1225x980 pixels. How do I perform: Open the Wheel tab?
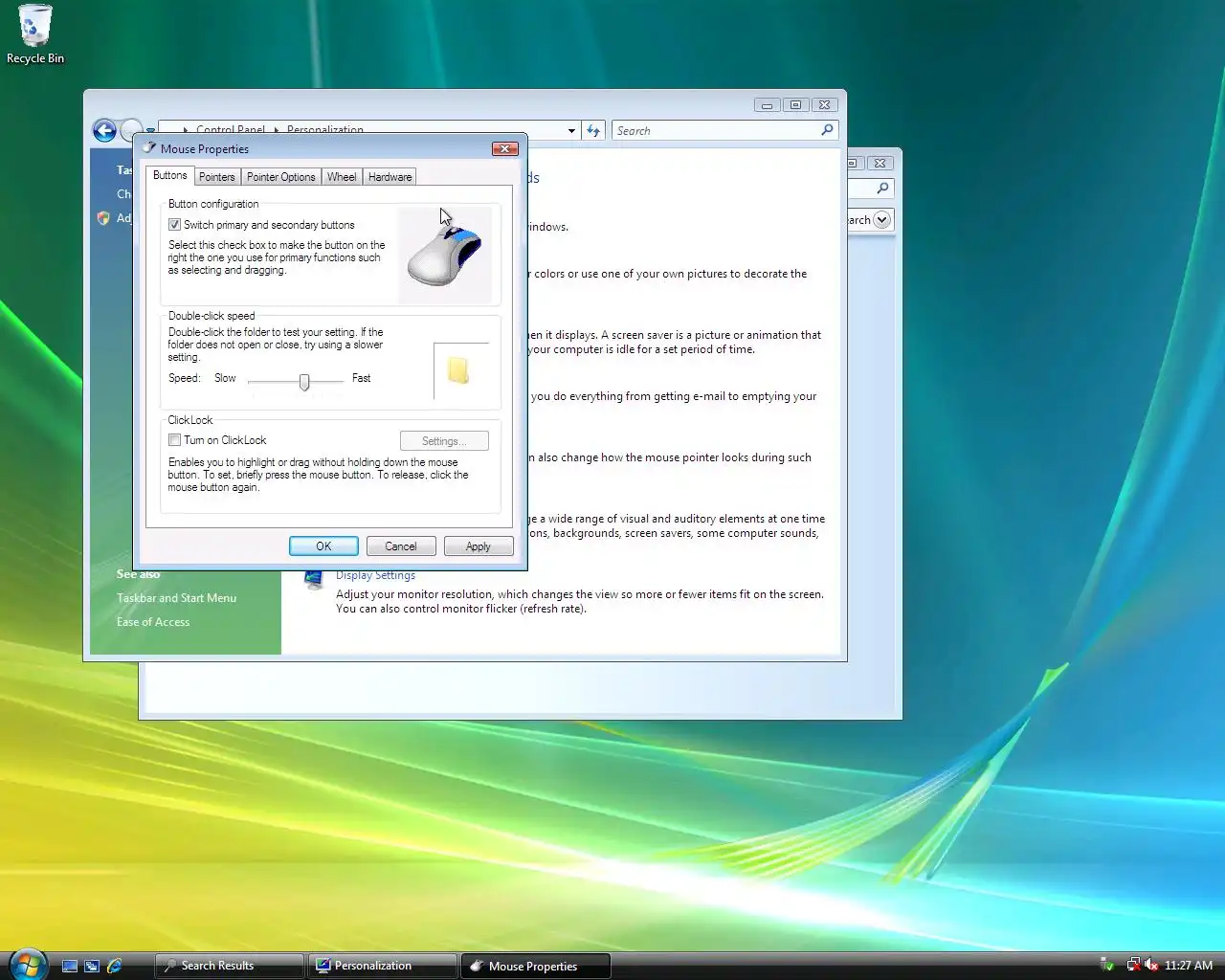(342, 177)
